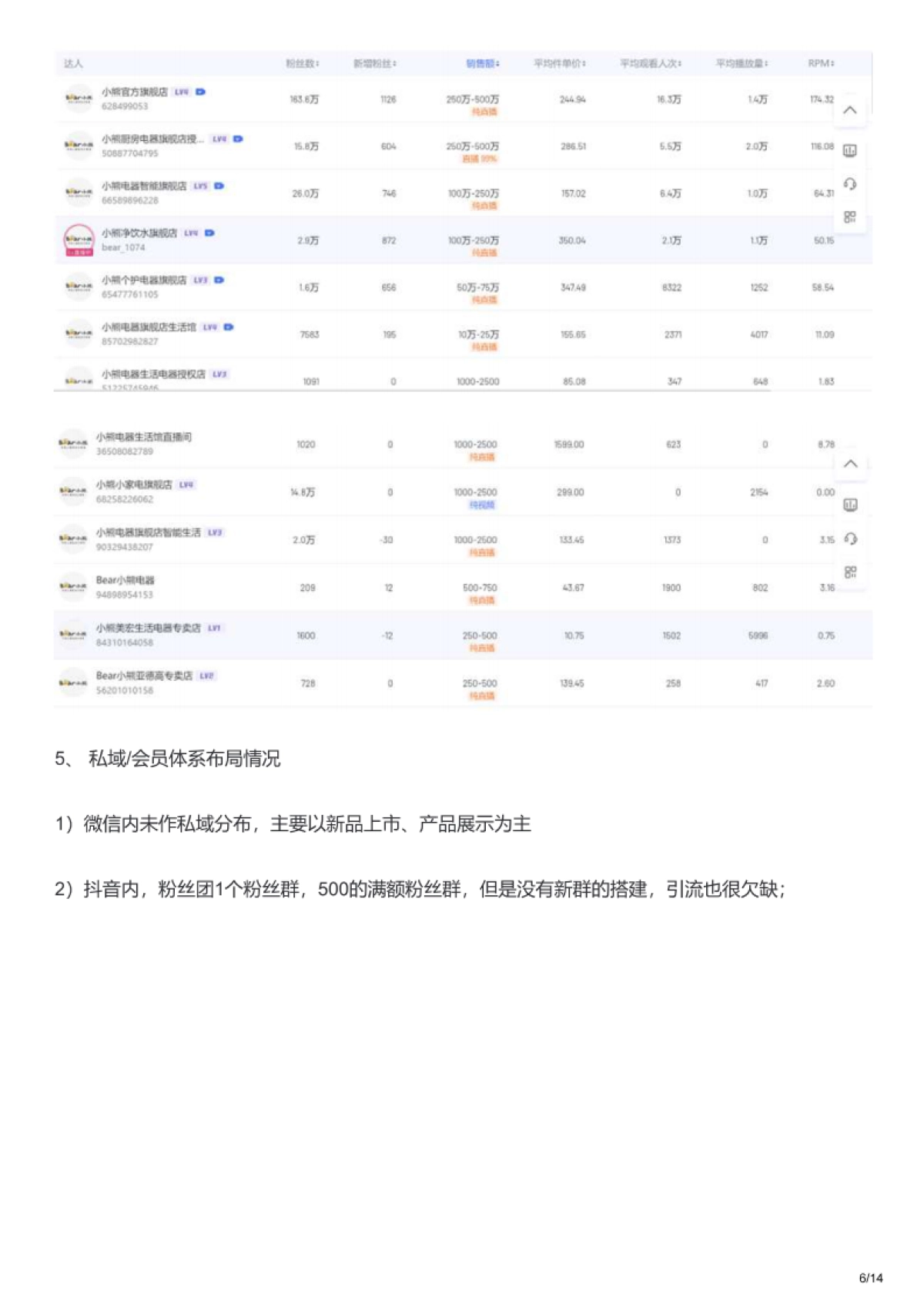Click the customer service headset icon near 小熊电器智能旗舰店 row
The height and width of the screenshot is (1308, 924).
(x=849, y=184)
